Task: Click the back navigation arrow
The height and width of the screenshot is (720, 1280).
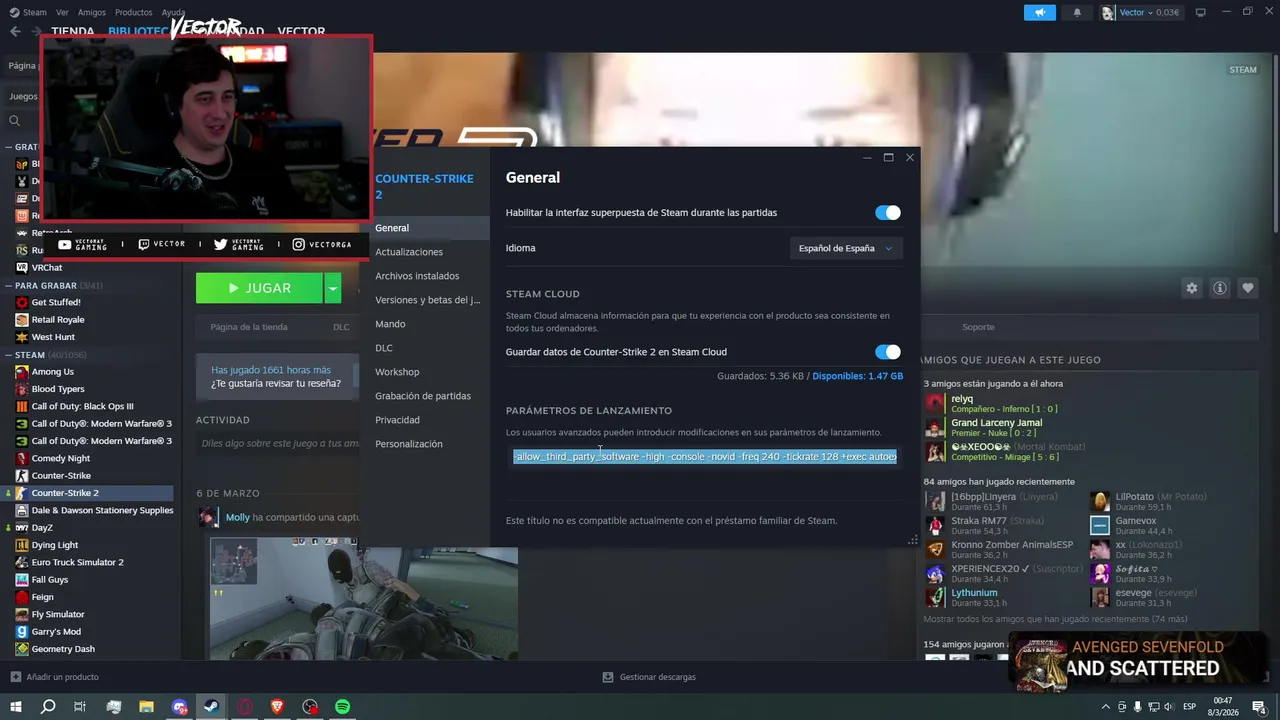Action: 15,31
